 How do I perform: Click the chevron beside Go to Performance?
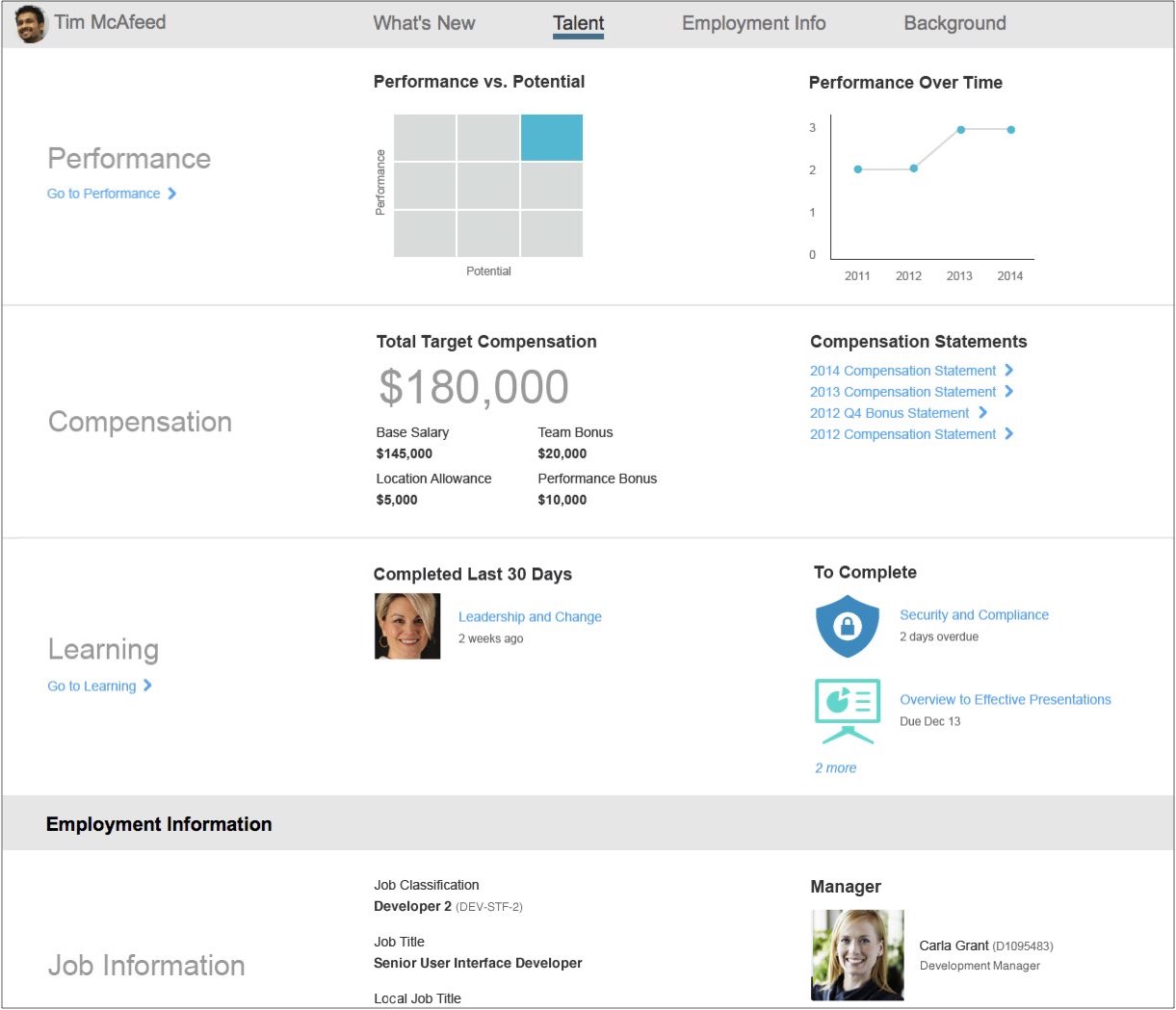coord(172,194)
